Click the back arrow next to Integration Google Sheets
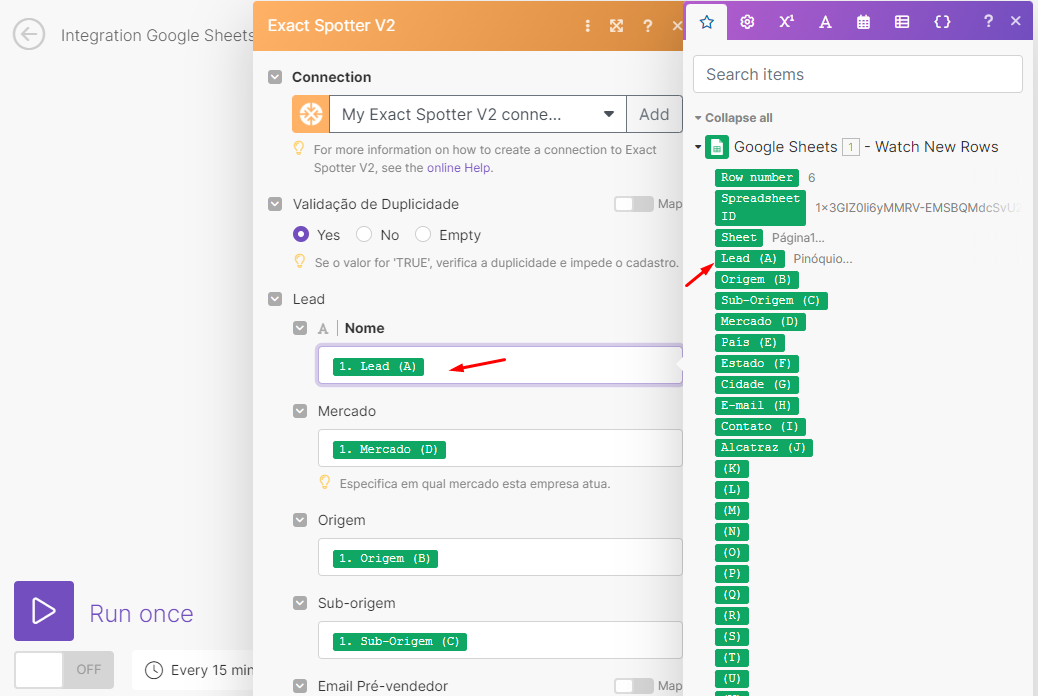 pyautogui.click(x=29, y=34)
